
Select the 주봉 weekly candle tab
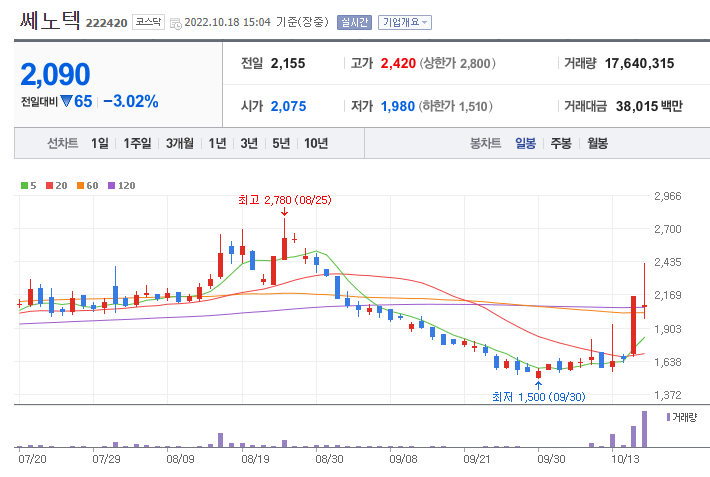[x=561, y=143]
